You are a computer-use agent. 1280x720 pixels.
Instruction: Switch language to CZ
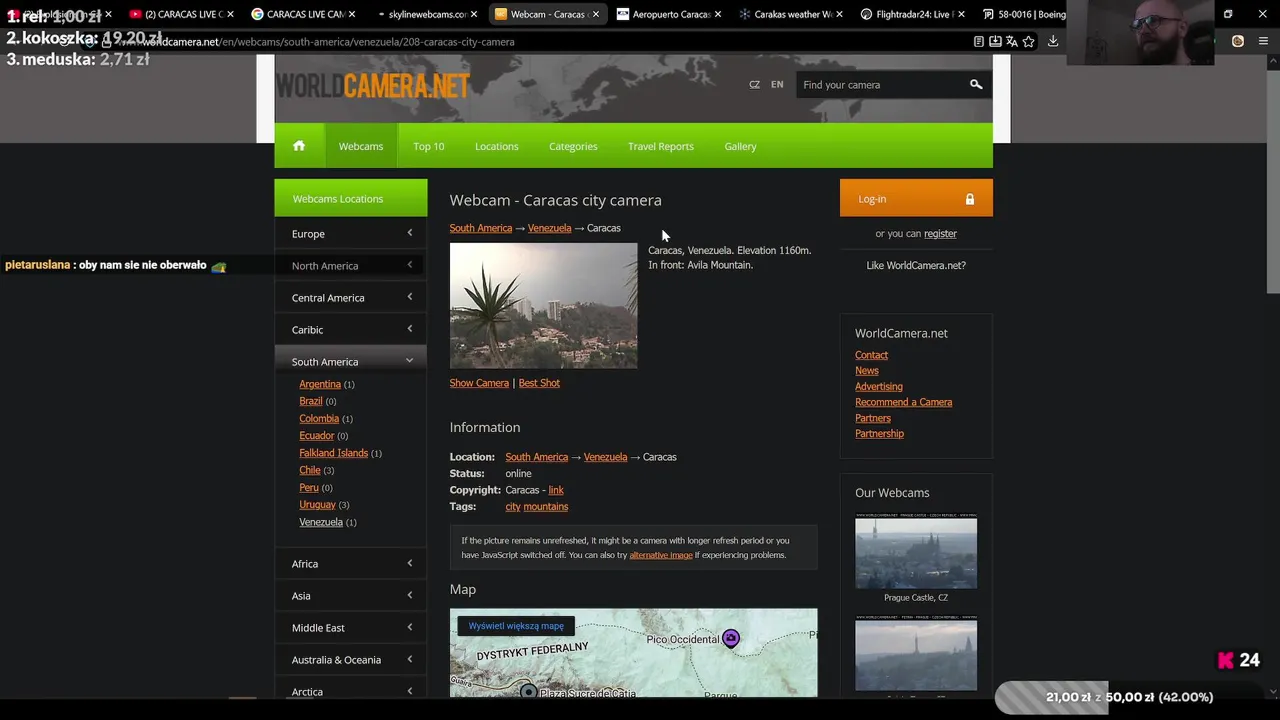click(x=755, y=85)
